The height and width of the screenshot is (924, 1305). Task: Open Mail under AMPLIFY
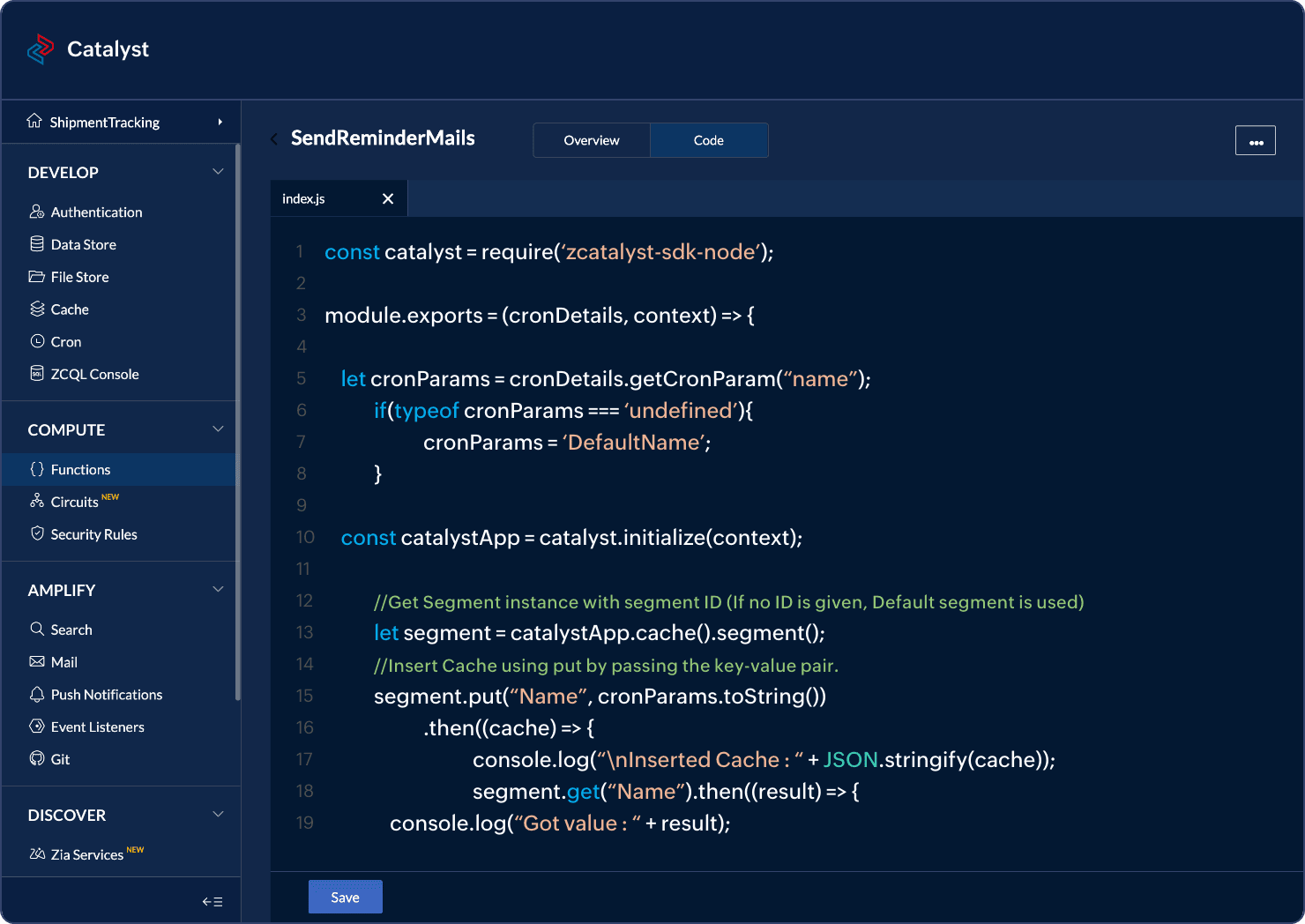tap(64, 662)
